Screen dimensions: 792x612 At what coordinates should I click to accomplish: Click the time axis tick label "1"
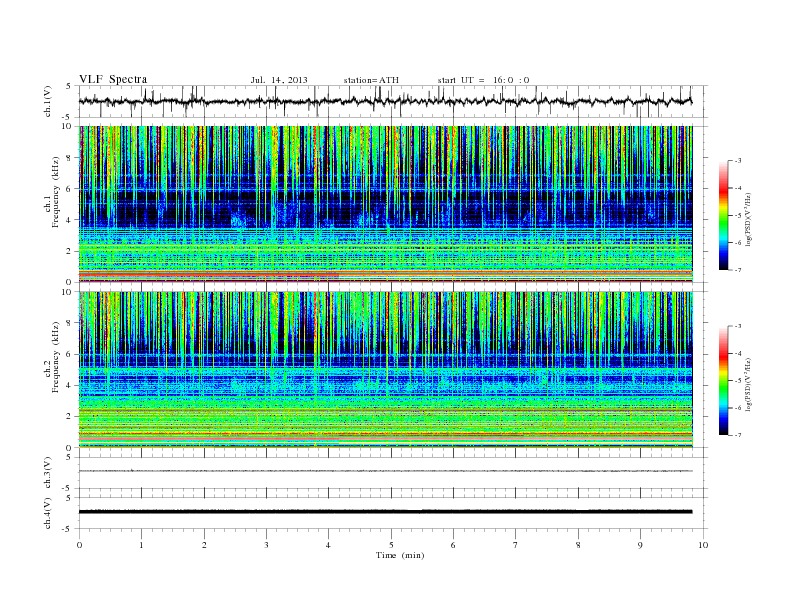141,545
